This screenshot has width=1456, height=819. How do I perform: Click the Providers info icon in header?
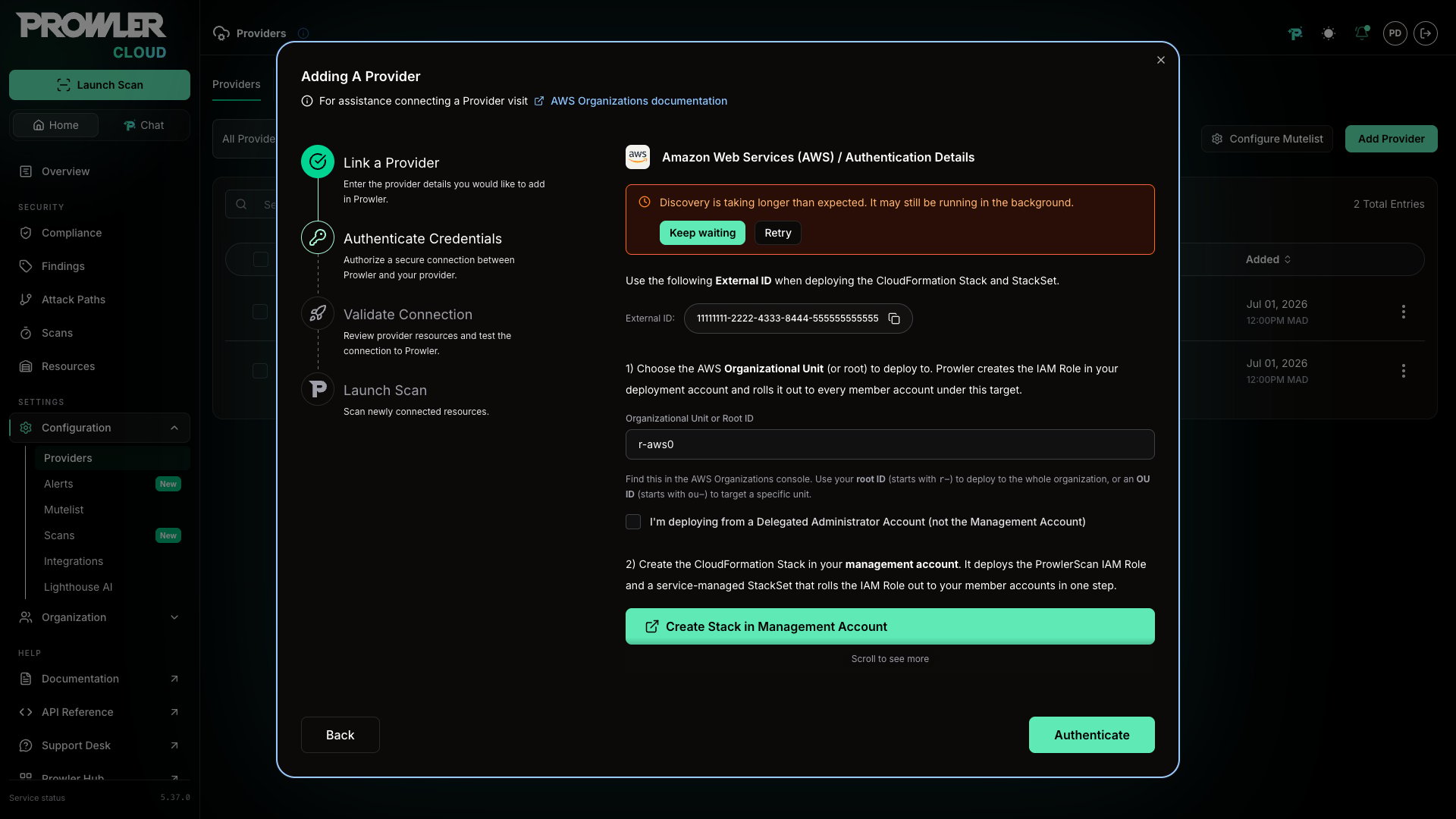(x=303, y=33)
